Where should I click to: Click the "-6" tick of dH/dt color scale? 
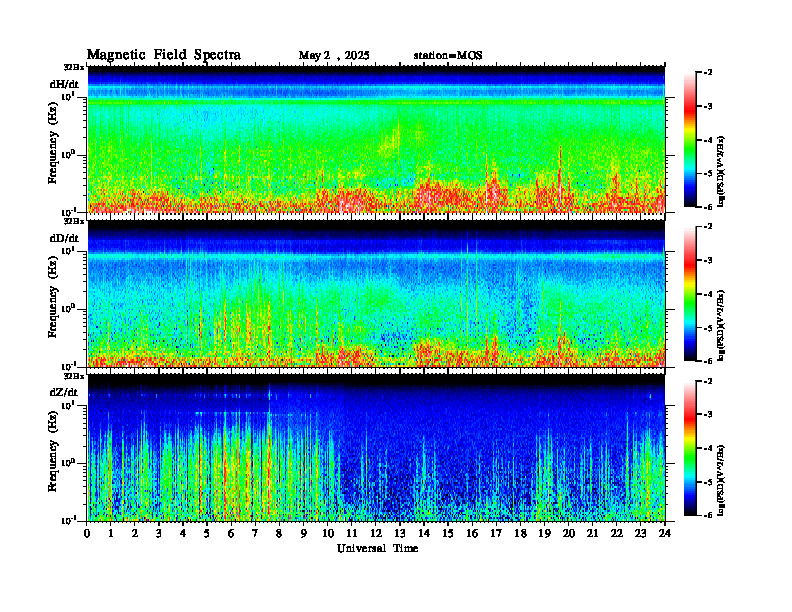tap(708, 207)
